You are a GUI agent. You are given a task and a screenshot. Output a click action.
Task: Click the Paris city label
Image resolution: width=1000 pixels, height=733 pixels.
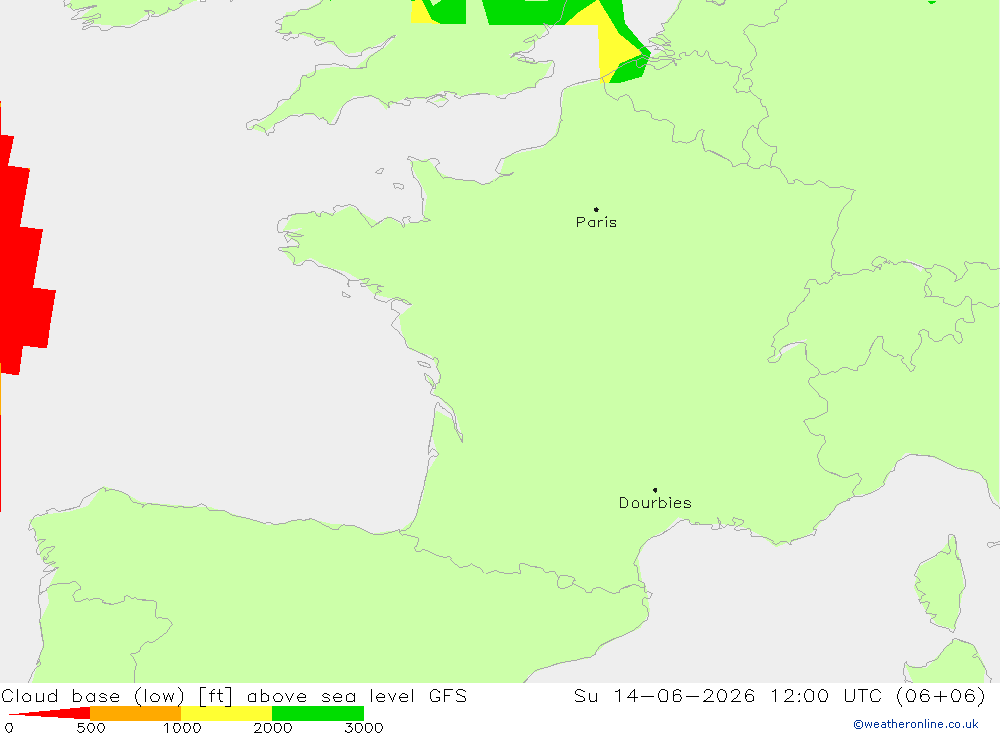pyautogui.click(x=596, y=222)
